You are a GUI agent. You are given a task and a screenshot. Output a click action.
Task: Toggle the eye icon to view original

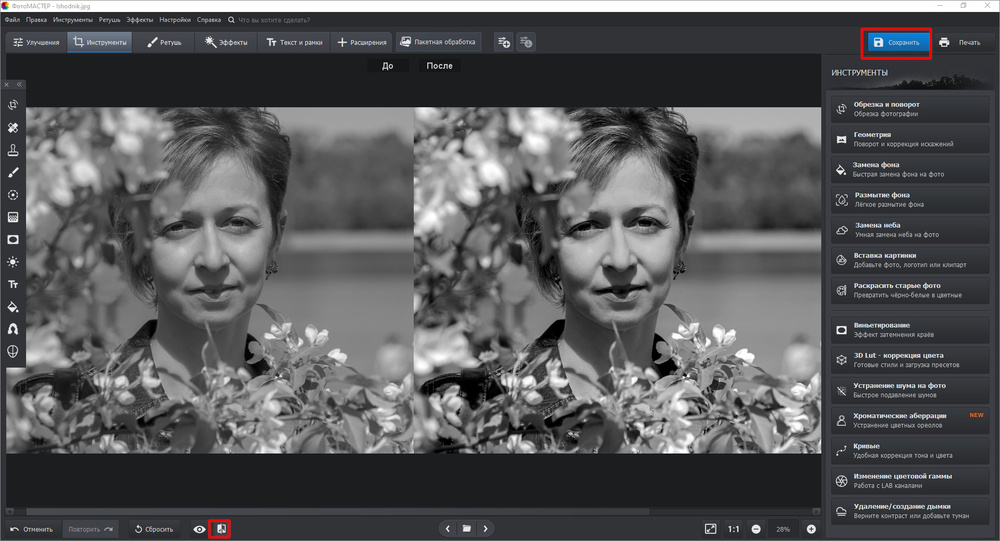tap(199, 529)
